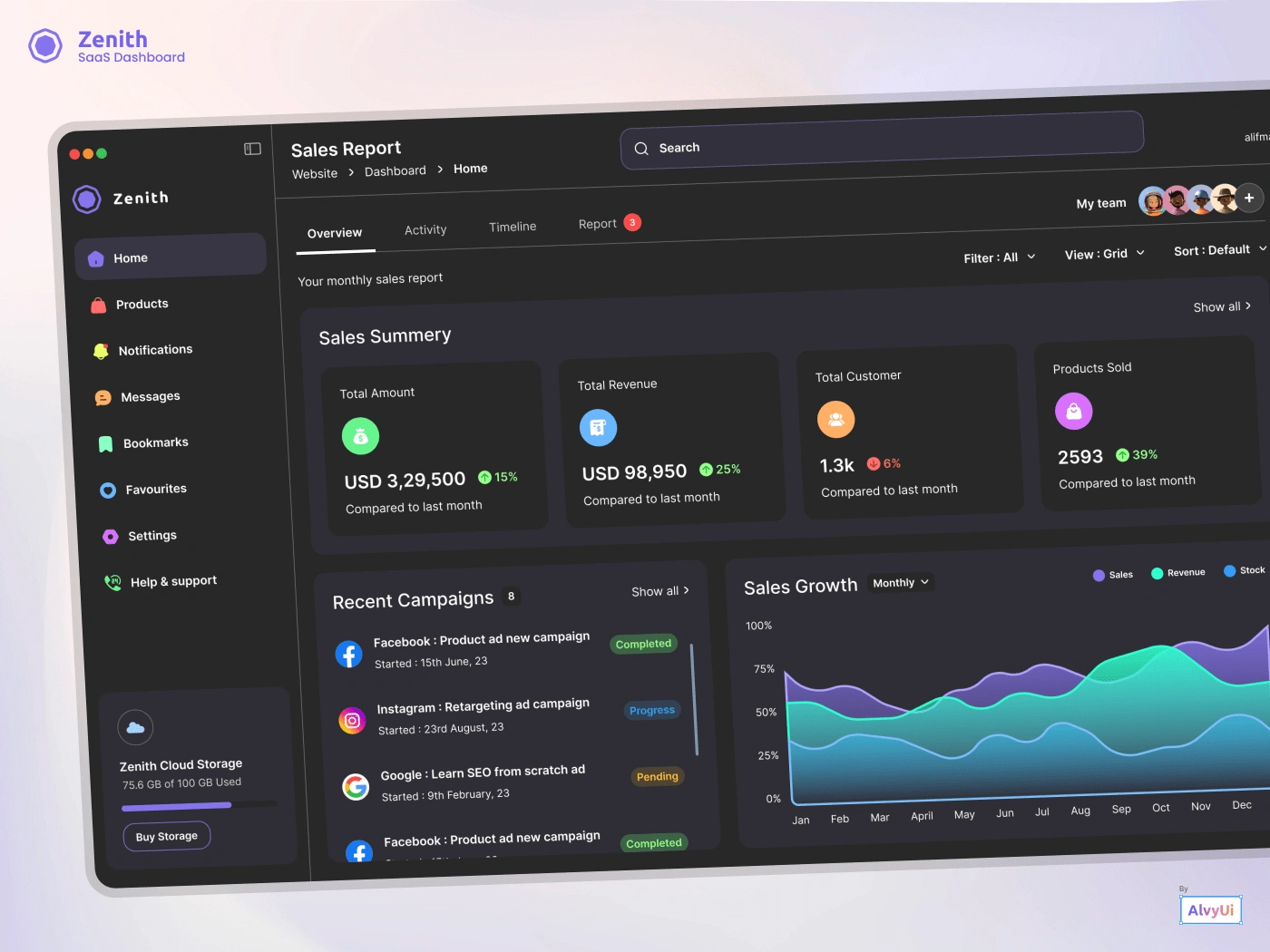Image resolution: width=1270 pixels, height=952 pixels.
Task: Click the Progress badge of Instagram campaign
Action: click(652, 711)
